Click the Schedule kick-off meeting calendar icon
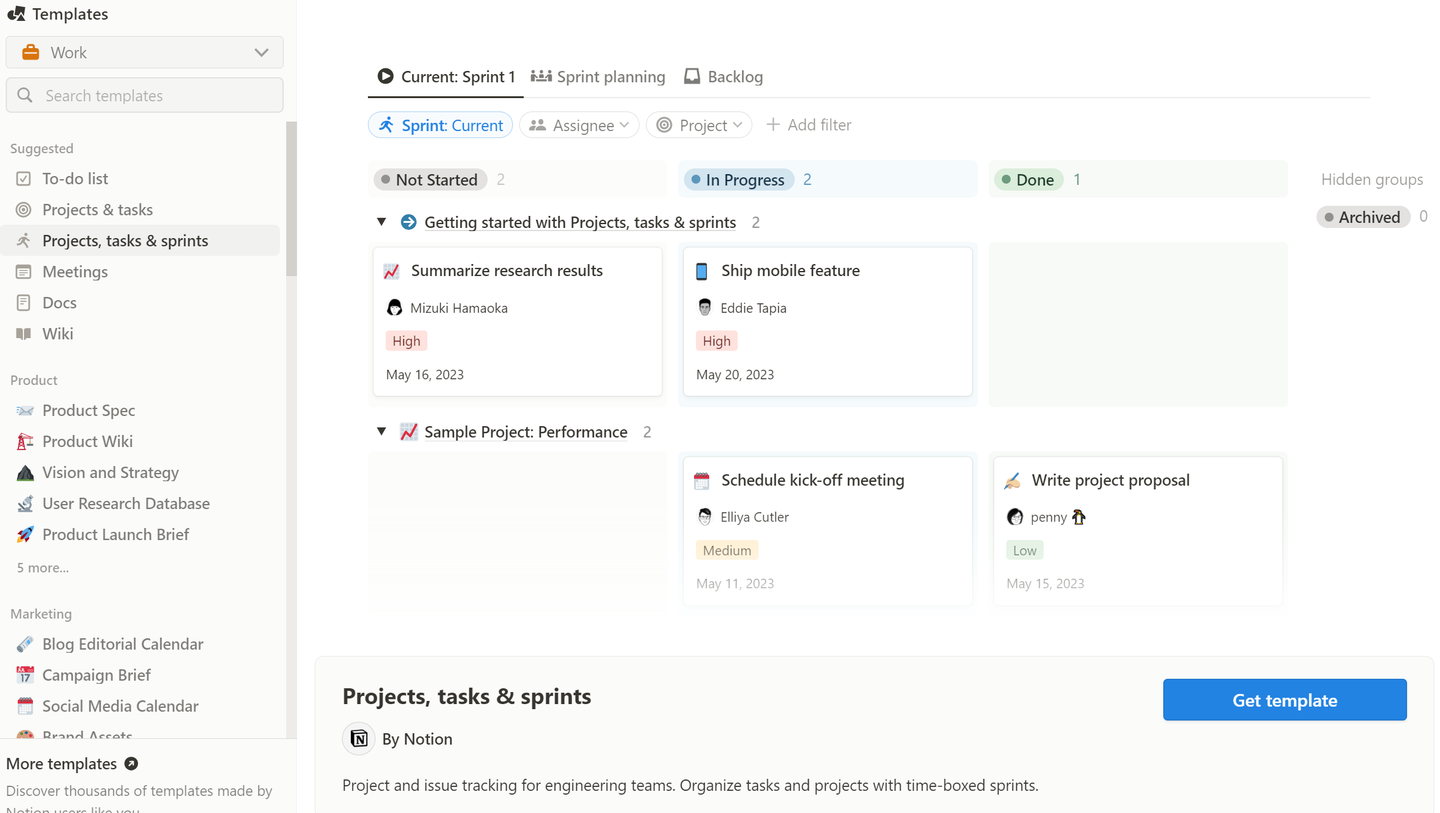 click(x=702, y=481)
